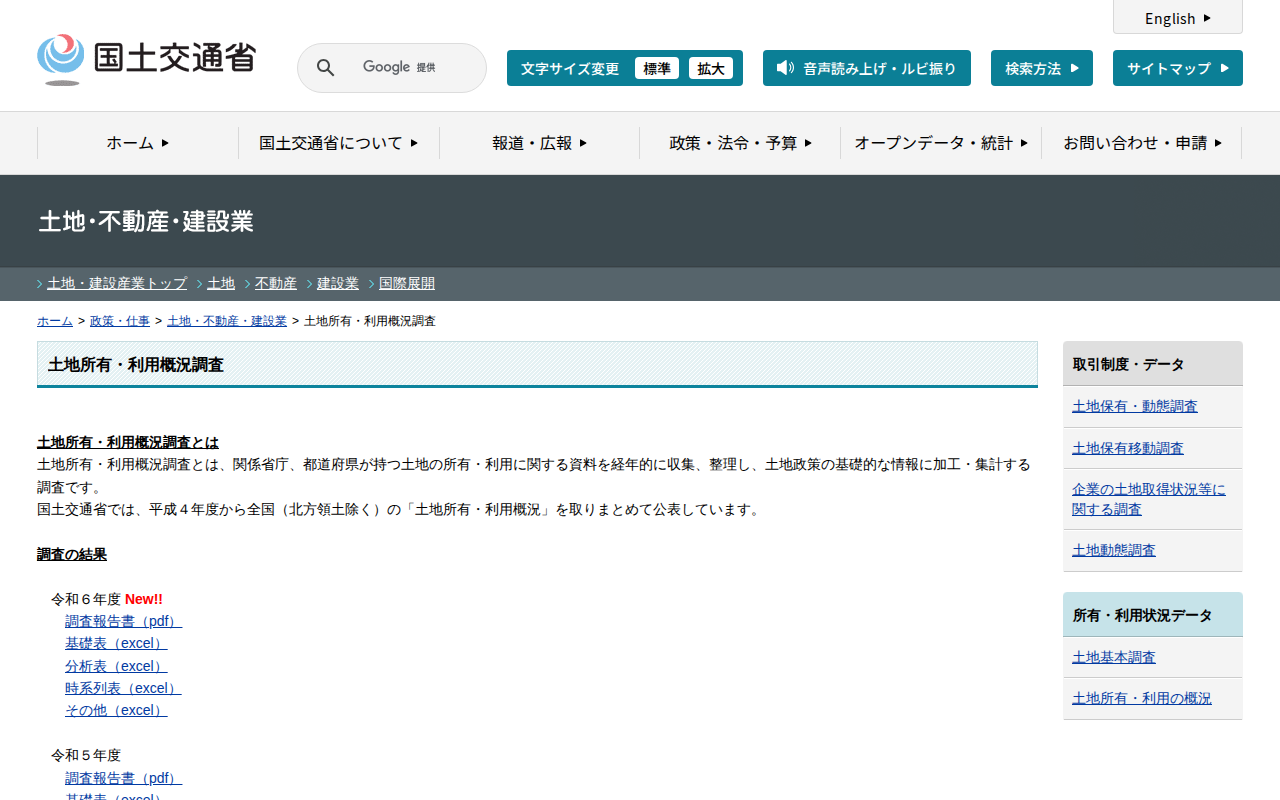
Task: Expand the 政策・法令・予算 menu
Action: [740, 143]
